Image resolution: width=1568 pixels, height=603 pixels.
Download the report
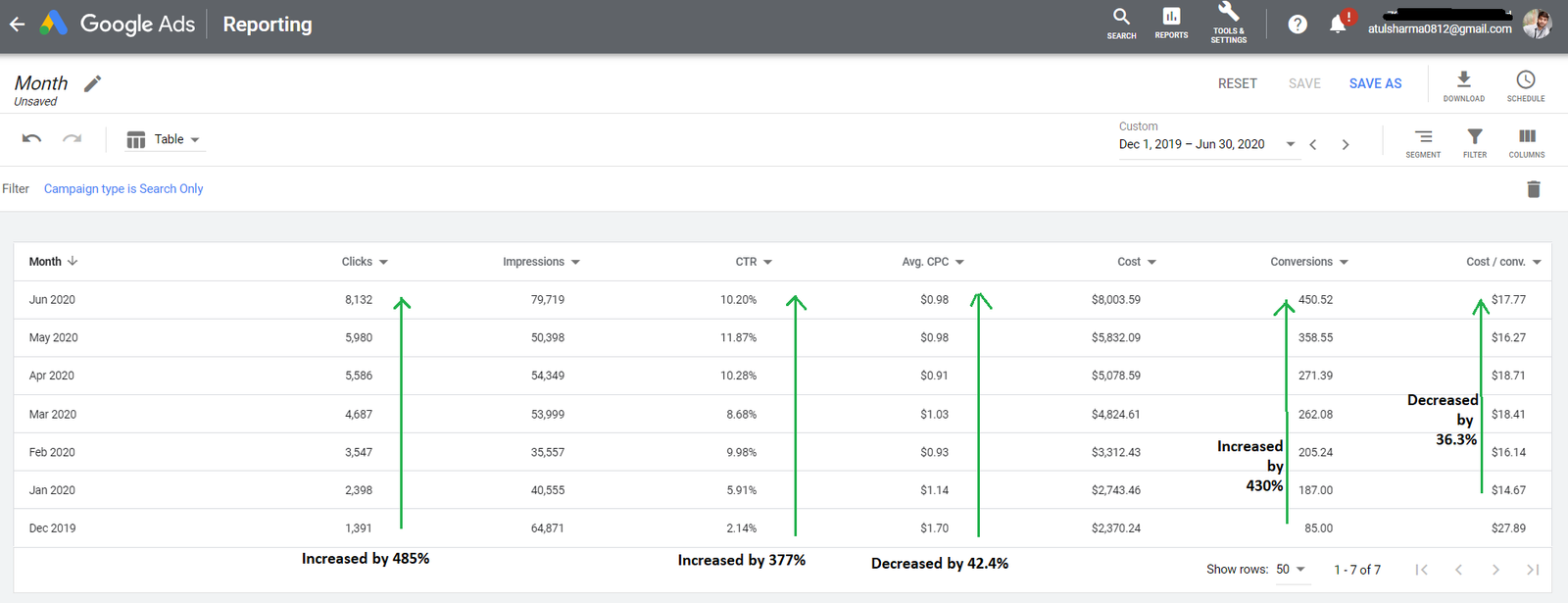point(1463,84)
